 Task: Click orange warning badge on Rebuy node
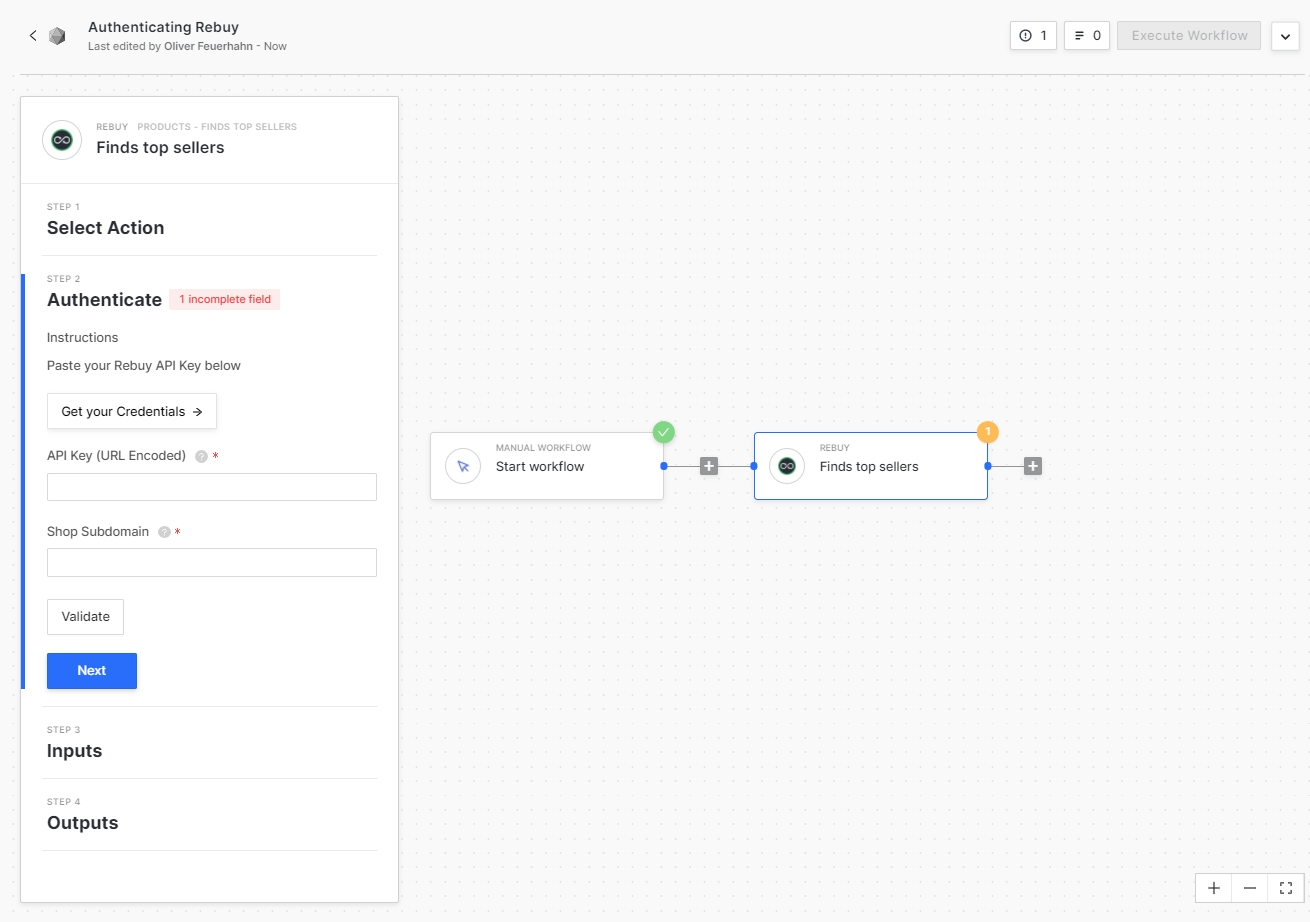(988, 432)
